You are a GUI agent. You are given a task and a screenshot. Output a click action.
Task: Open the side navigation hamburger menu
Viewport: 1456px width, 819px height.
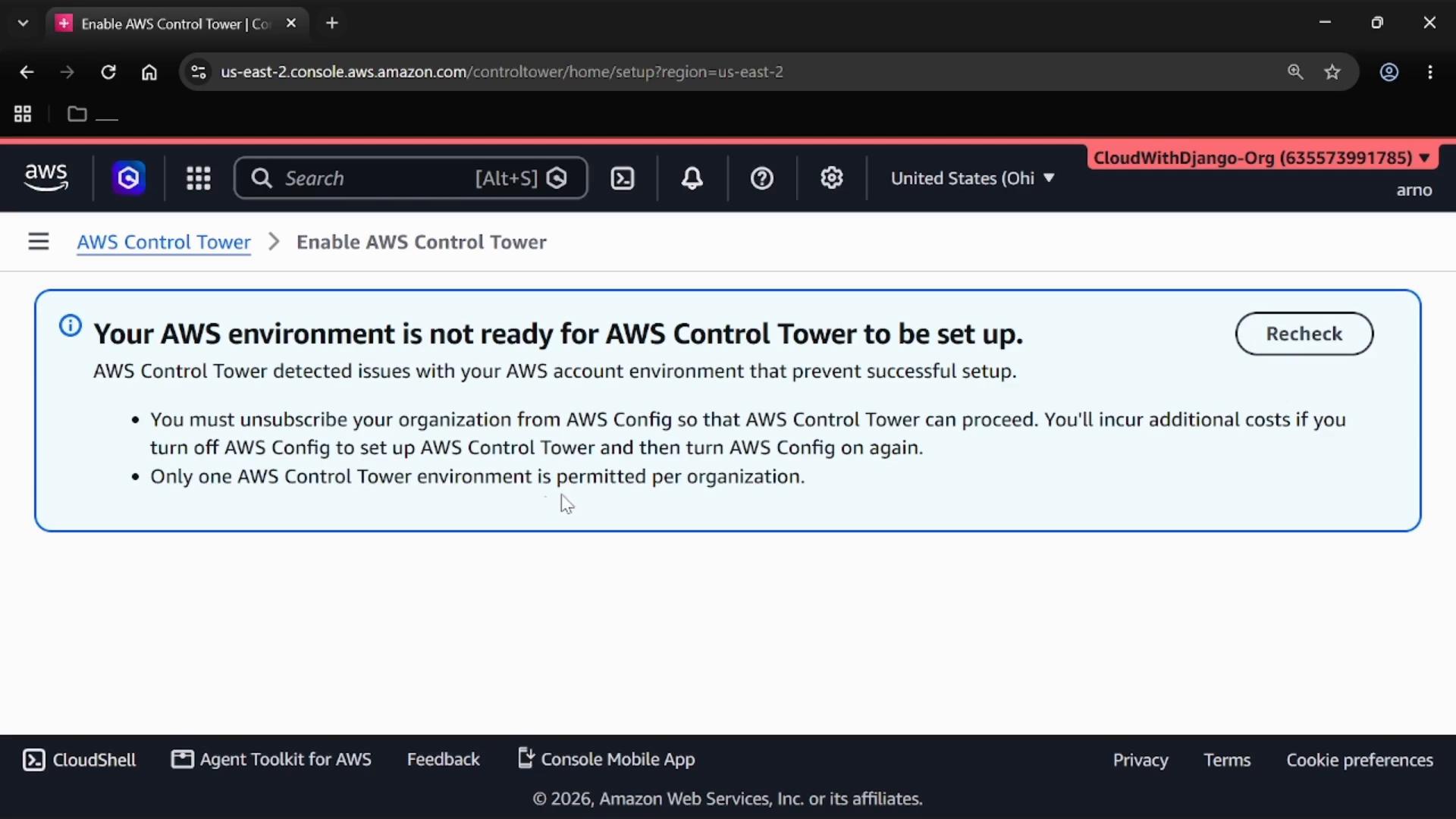(x=39, y=242)
